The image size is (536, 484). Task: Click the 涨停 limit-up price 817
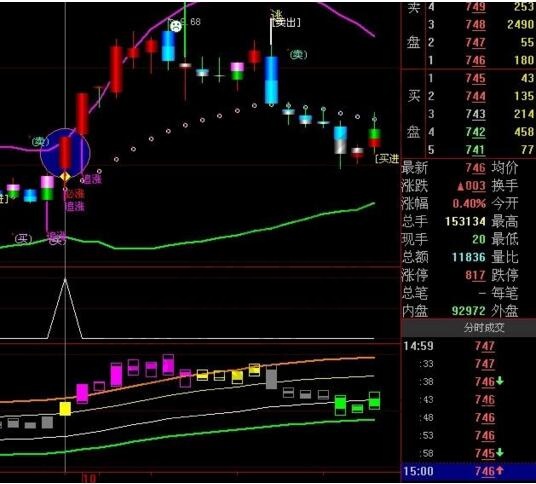tap(475, 275)
